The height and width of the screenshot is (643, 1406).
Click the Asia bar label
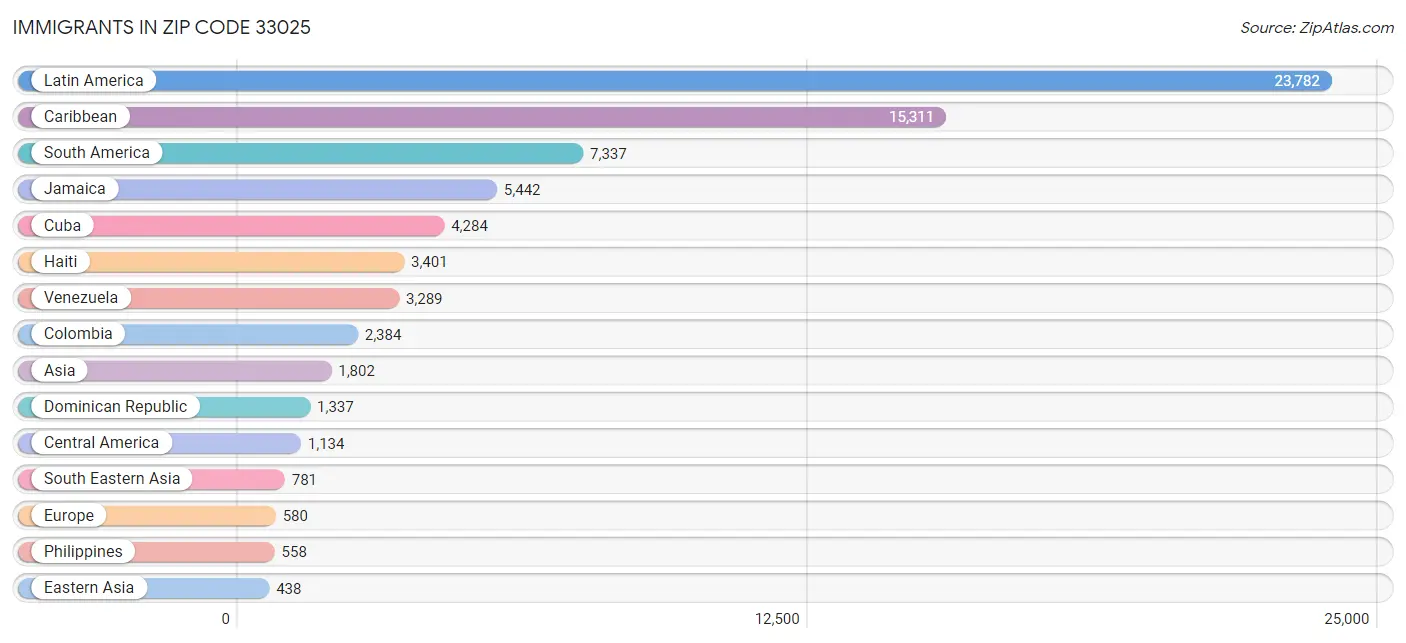(59, 371)
